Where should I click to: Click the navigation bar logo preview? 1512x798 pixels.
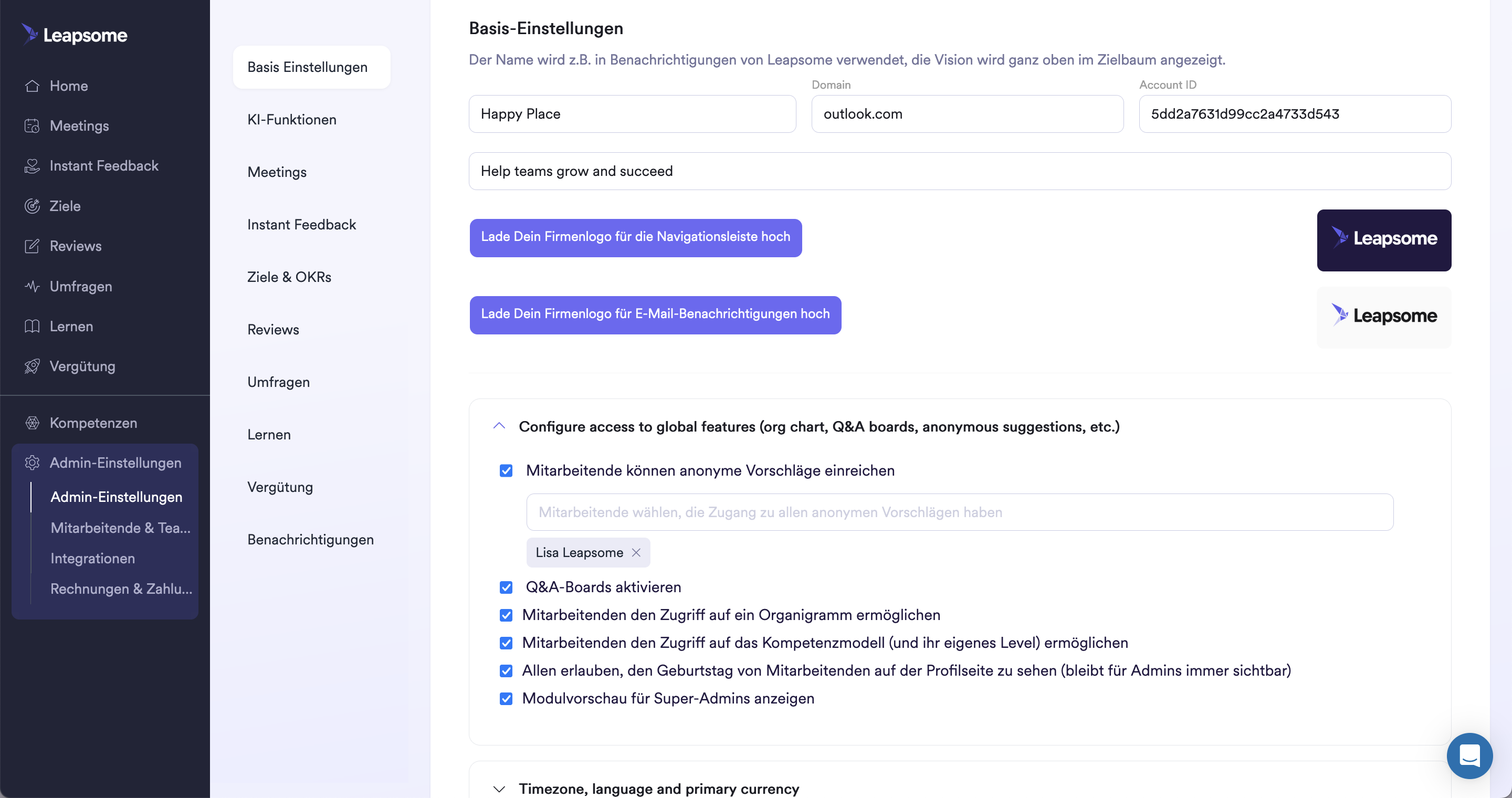coord(1384,240)
